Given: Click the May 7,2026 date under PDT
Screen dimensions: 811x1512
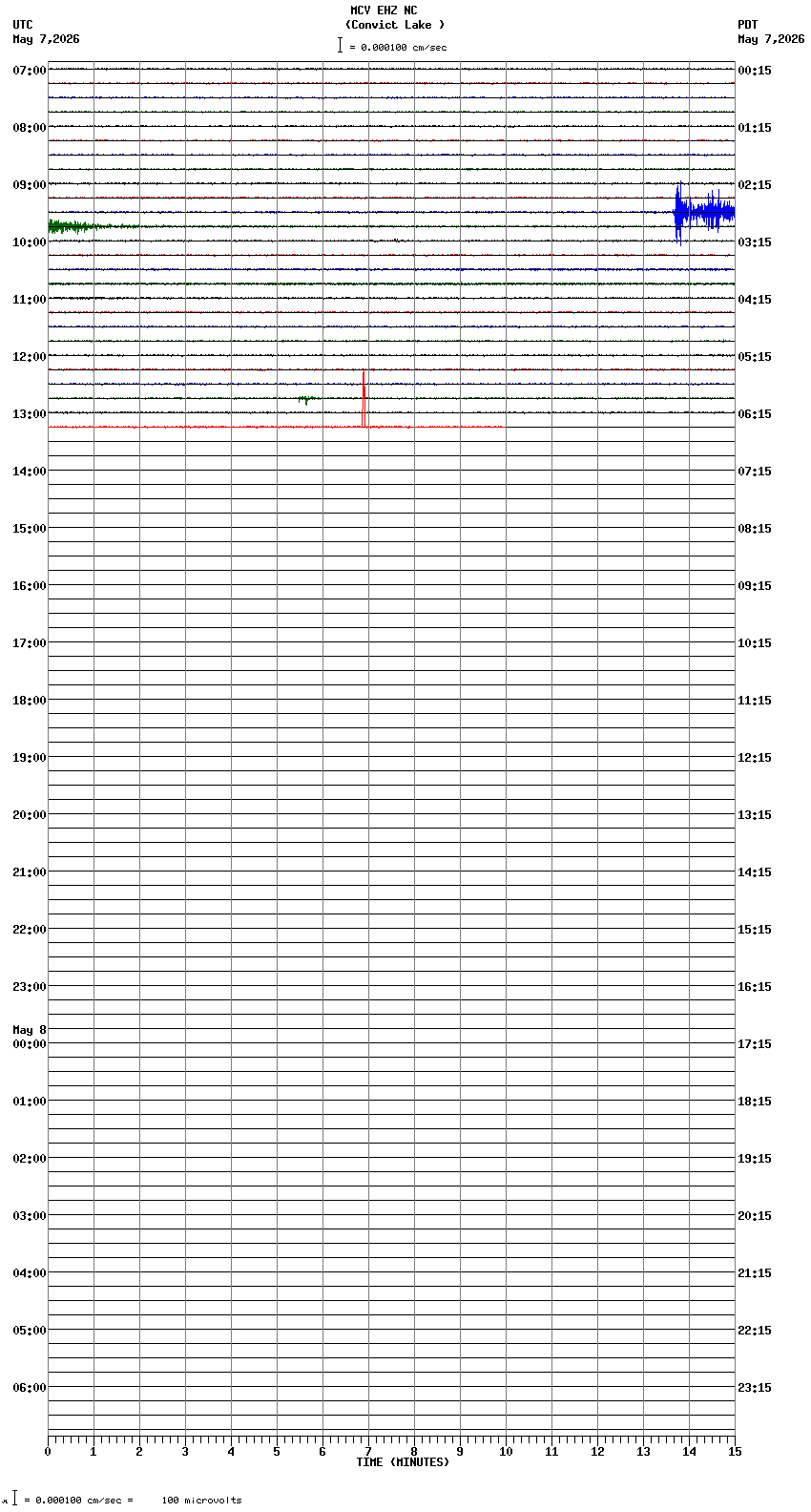Looking at the screenshot, I should (771, 39).
